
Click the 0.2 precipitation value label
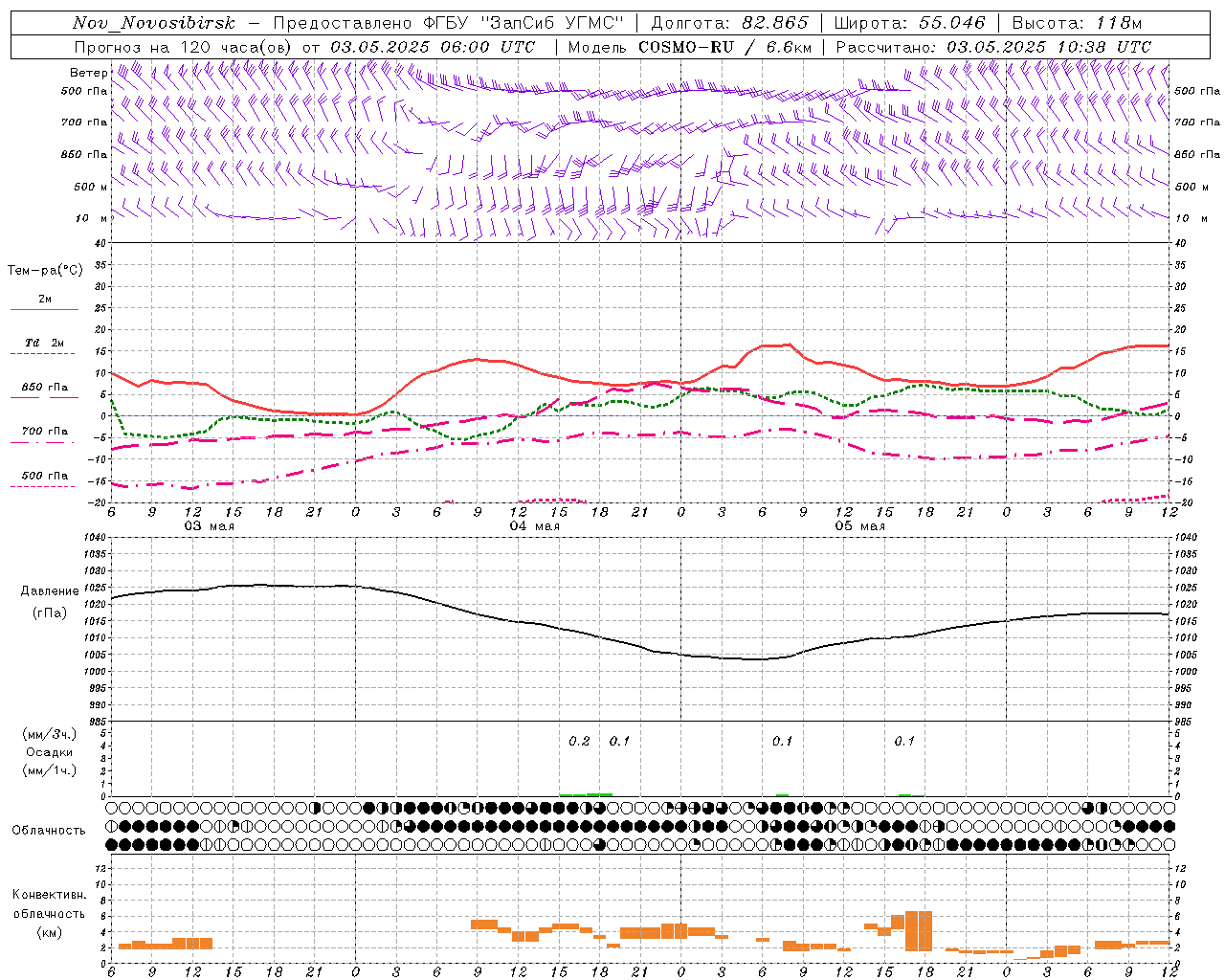click(x=580, y=741)
